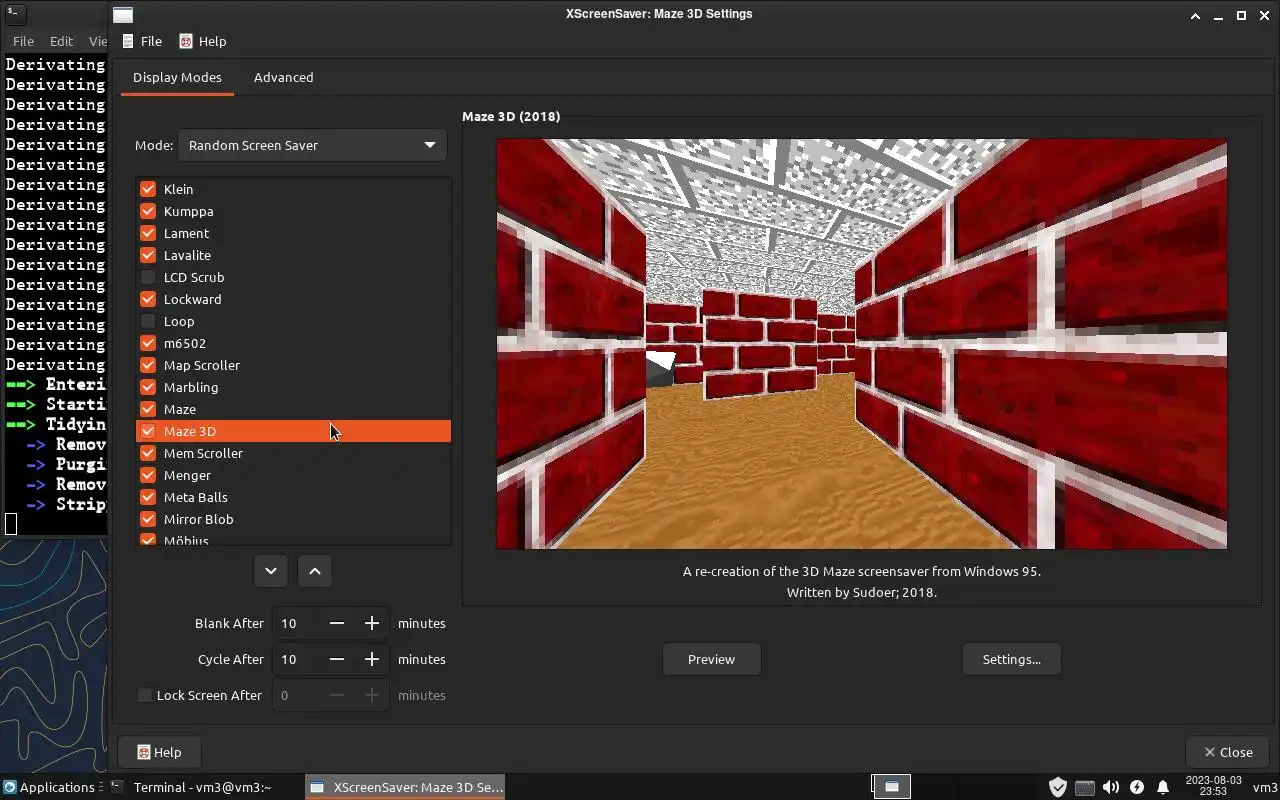
Task: Open the security shield tray icon
Action: [1057, 787]
